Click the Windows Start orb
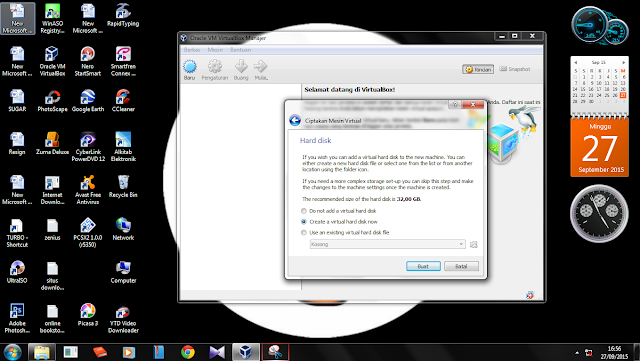Screen dimensions: 640x361 (x=12, y=352)
